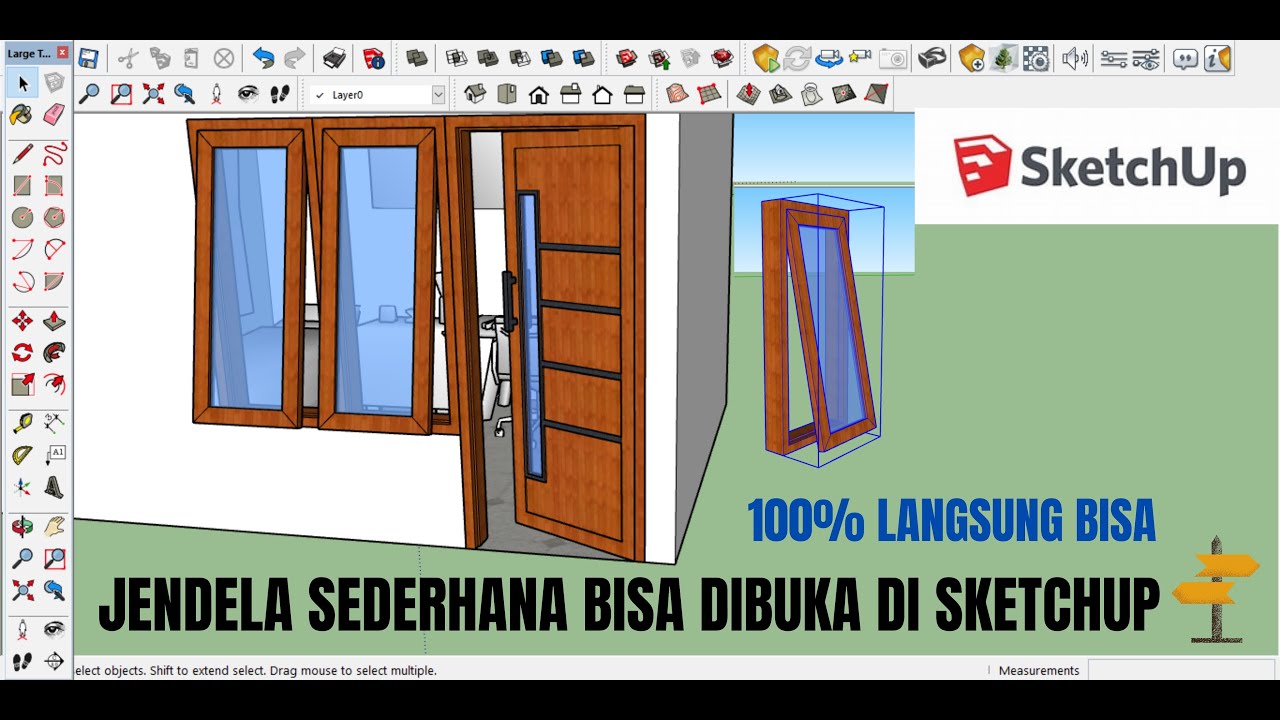1280x720 pixels.
Task: Close the Large Tool Set panel
Action: [x=62, y=53]
